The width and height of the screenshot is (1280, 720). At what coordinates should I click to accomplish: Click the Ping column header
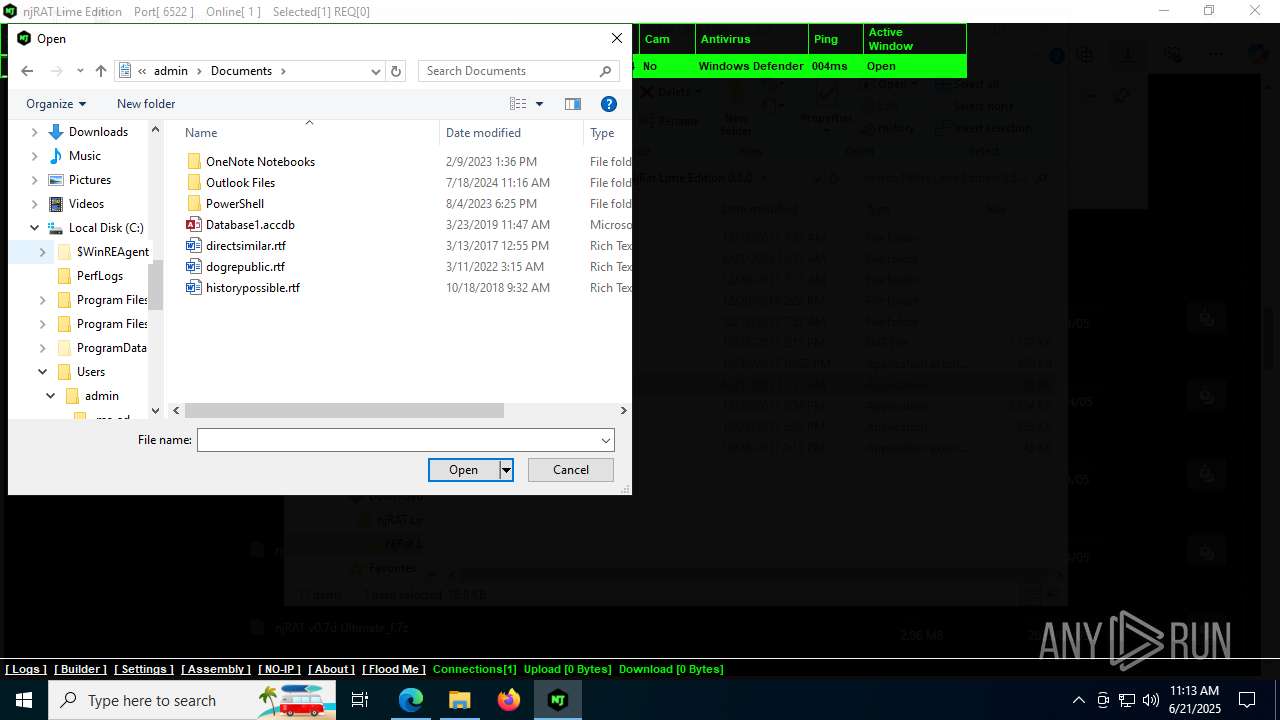tap(835, 39)
